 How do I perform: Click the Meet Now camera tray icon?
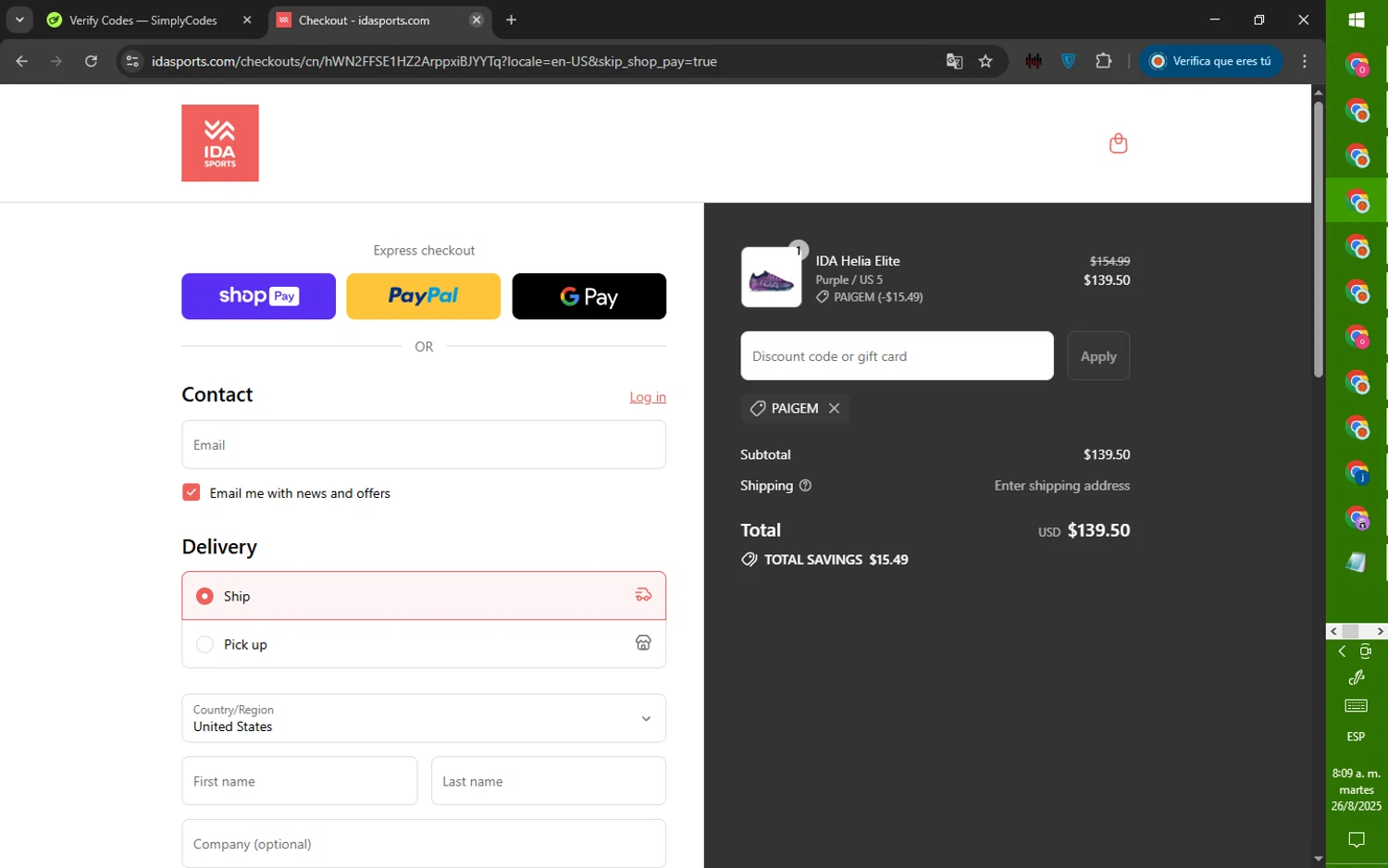[1366, 651]
